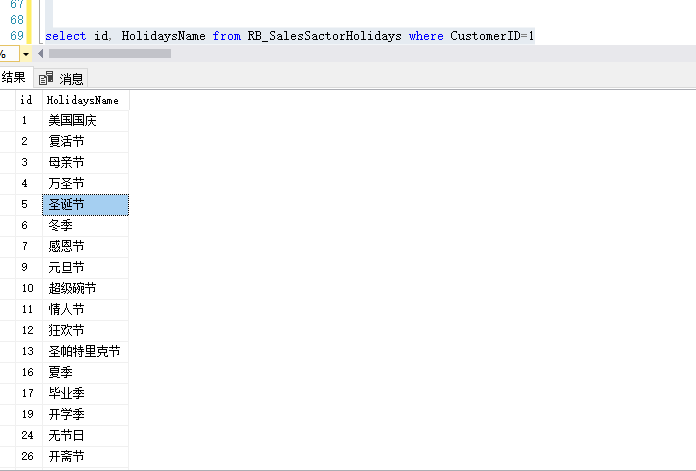Click the from keyword in the query
The image size is (696, 471).
pyautogui.click(x=226, y=36)
